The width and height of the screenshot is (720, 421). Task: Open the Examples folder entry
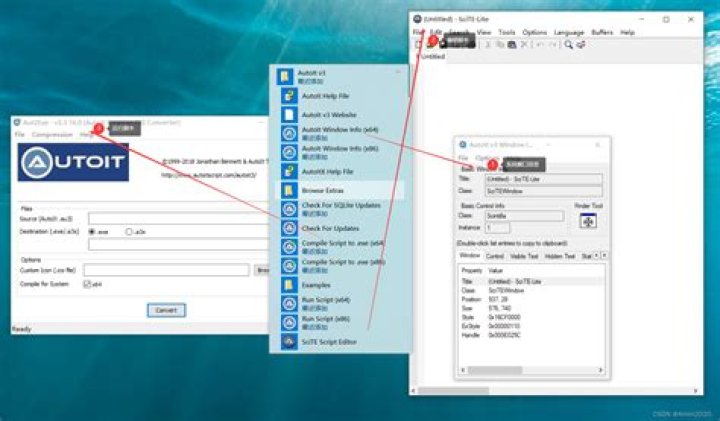[x=316, y=285]
